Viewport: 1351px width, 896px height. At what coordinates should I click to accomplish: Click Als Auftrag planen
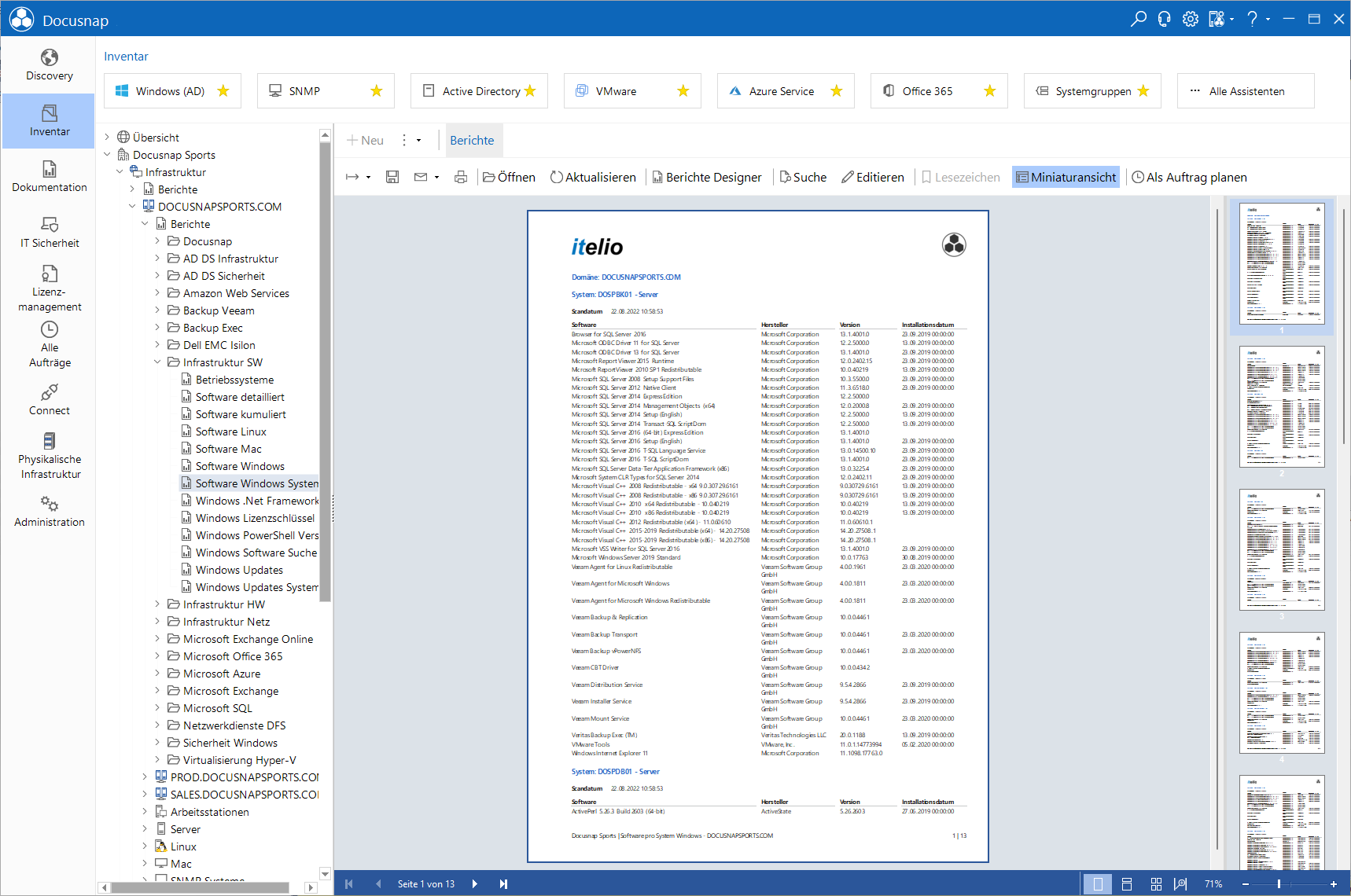coord(1189,178)
